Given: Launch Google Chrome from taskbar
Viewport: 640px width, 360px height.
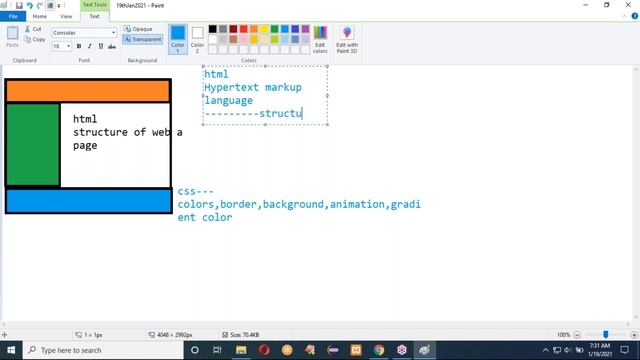Looking at the screenshot, I should click(379, 350).
